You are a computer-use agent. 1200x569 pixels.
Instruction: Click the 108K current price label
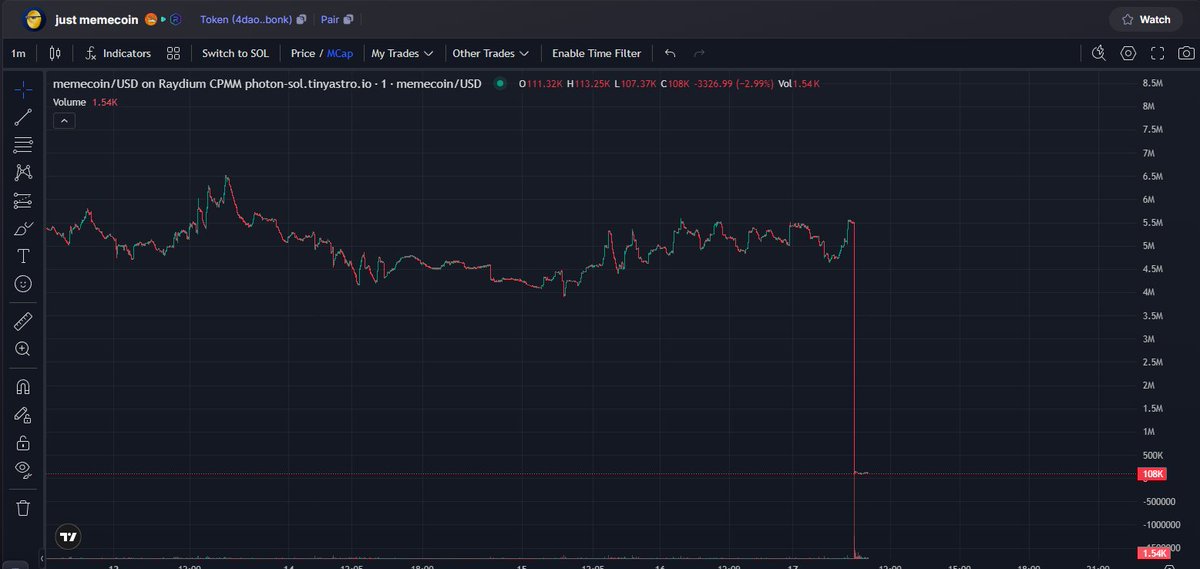(x=1153, y=474)
